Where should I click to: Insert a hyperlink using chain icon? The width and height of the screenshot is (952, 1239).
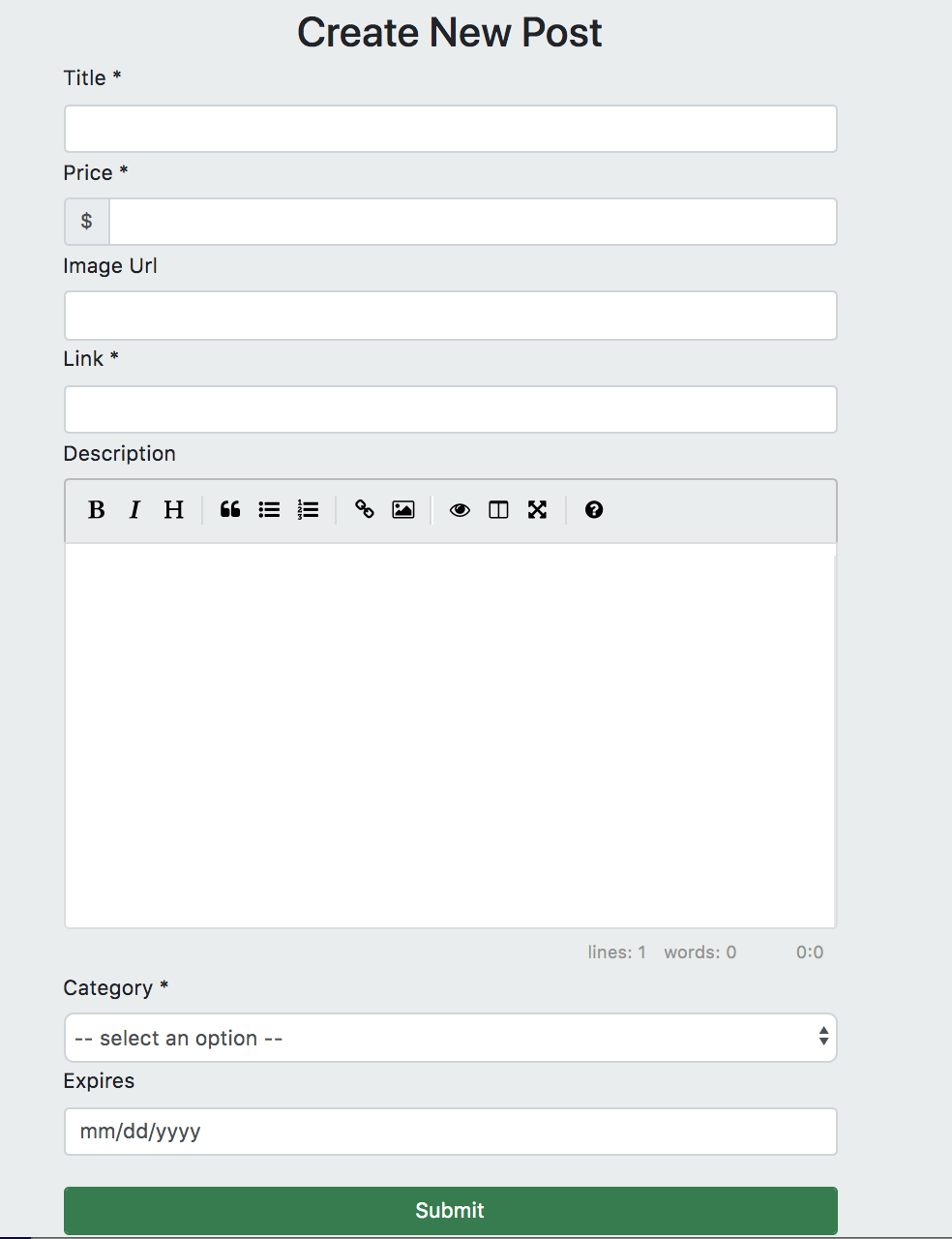click(365, 510)
